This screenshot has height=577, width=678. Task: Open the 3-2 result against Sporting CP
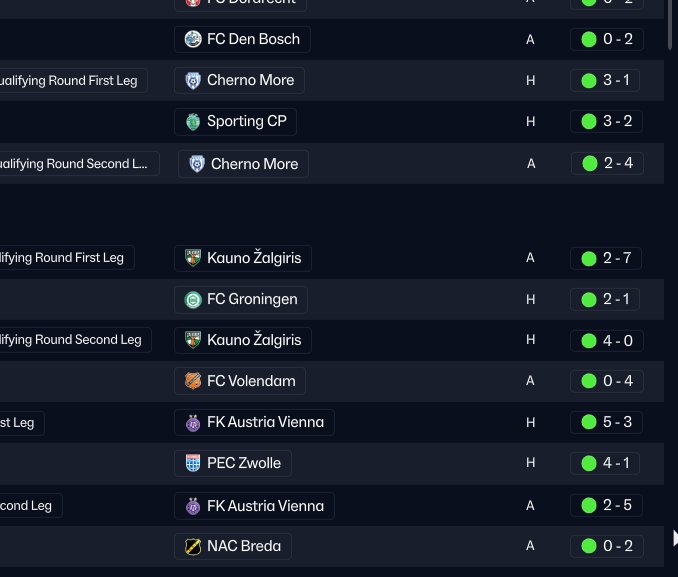606,122
